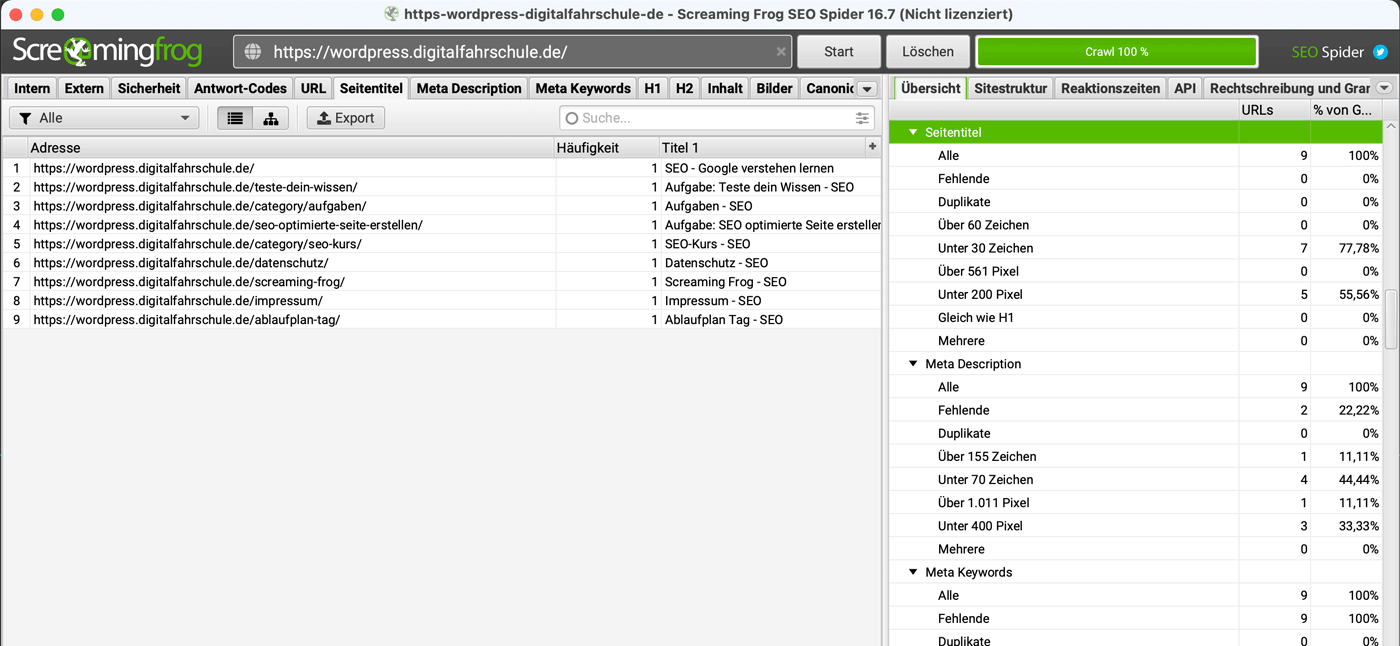Screen dimensions: 1400x646
Task: Click the Crawl 100 % progress bar
Action: click(1116, 52)
